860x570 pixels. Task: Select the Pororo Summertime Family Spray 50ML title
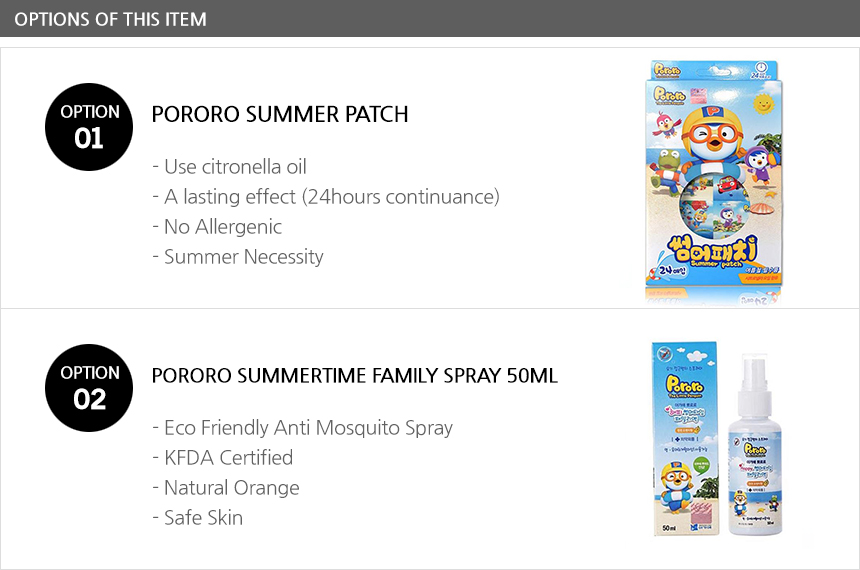(354, 375)
